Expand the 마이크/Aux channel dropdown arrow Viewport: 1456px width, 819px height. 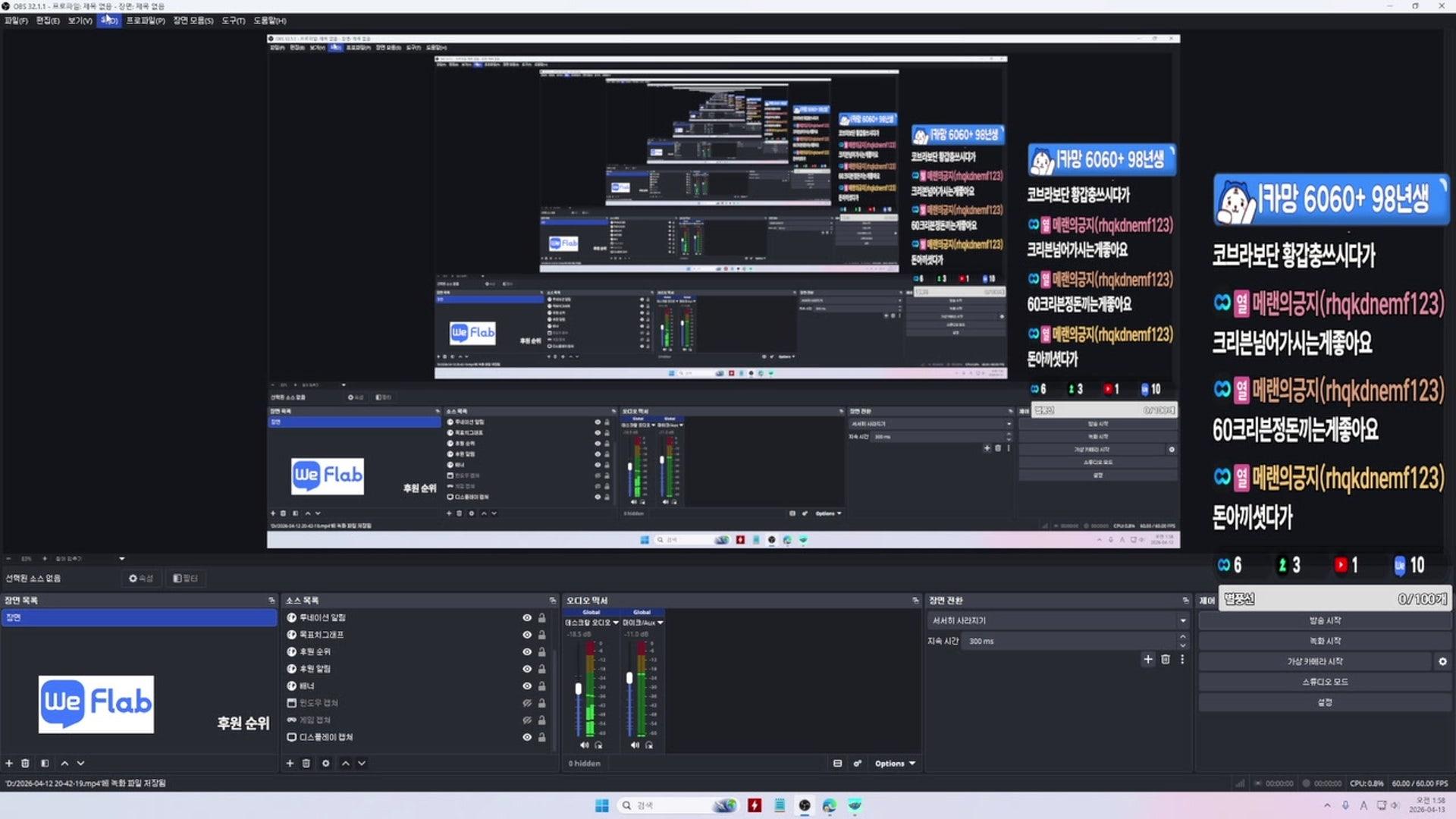(661, 623)
